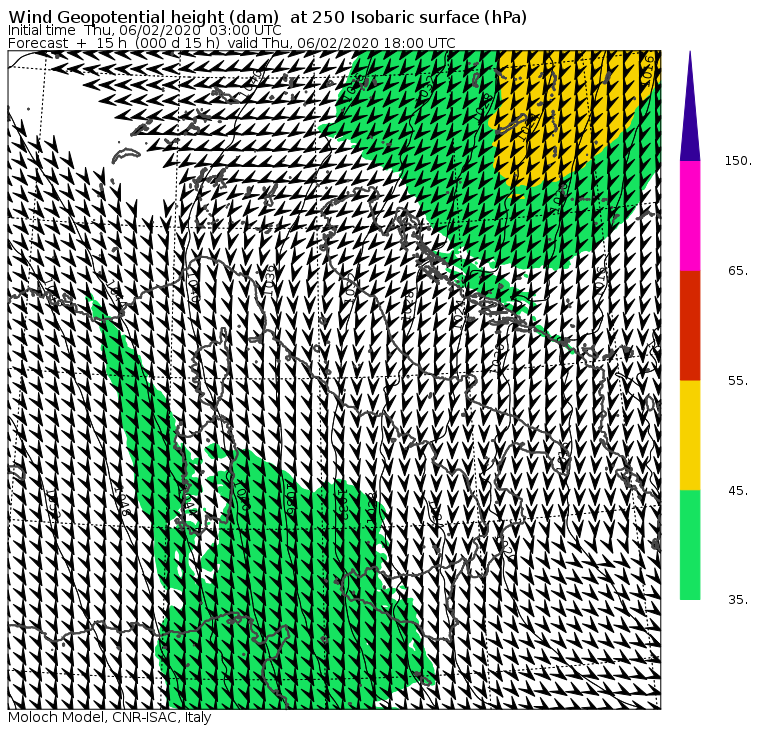Click the title 'Wind Geopotential height (dam)'
Screen dimensions: 760x731
click(x=143, y=17)
